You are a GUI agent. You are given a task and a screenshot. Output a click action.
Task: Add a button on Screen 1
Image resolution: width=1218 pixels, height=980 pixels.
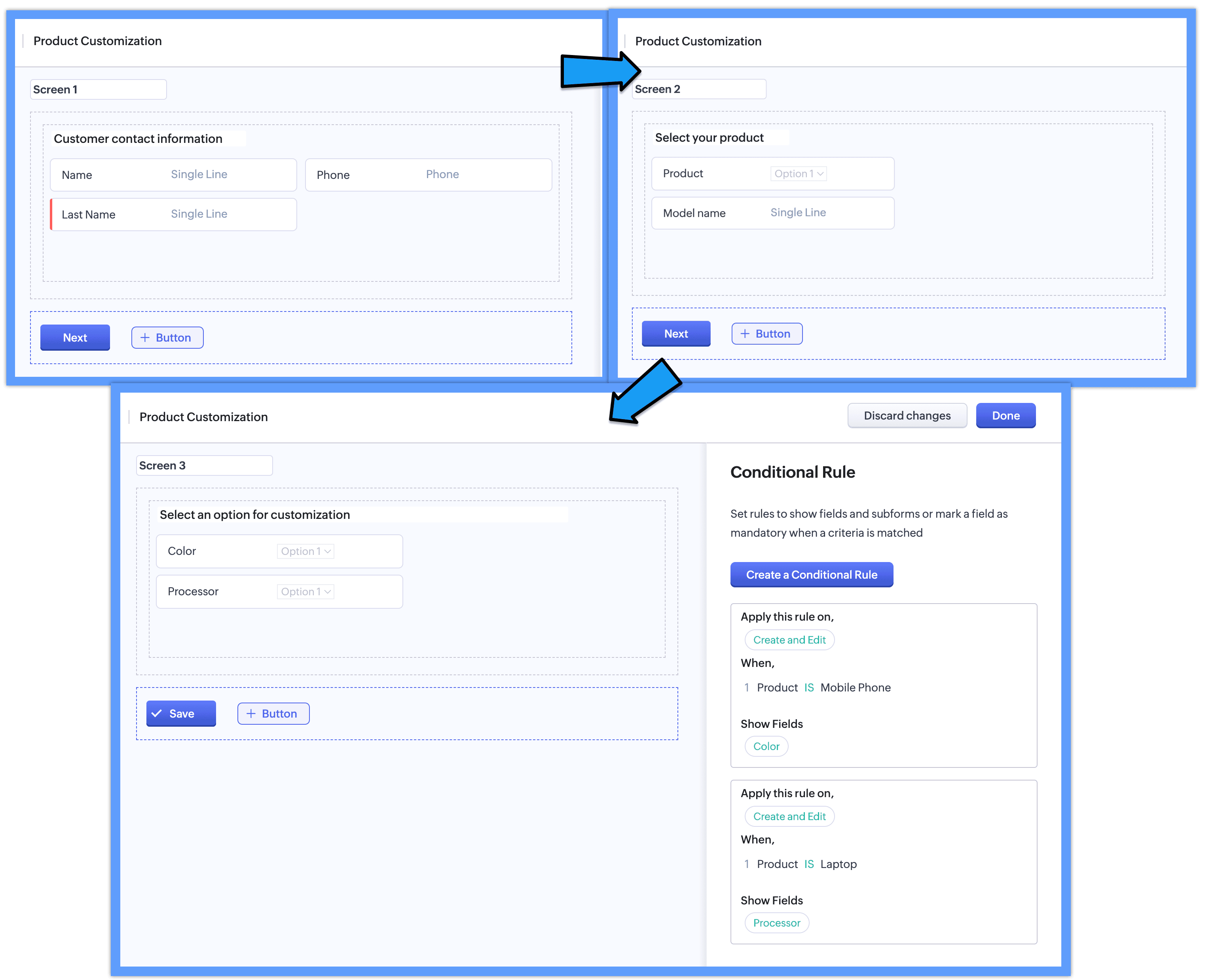pos(167,337)
